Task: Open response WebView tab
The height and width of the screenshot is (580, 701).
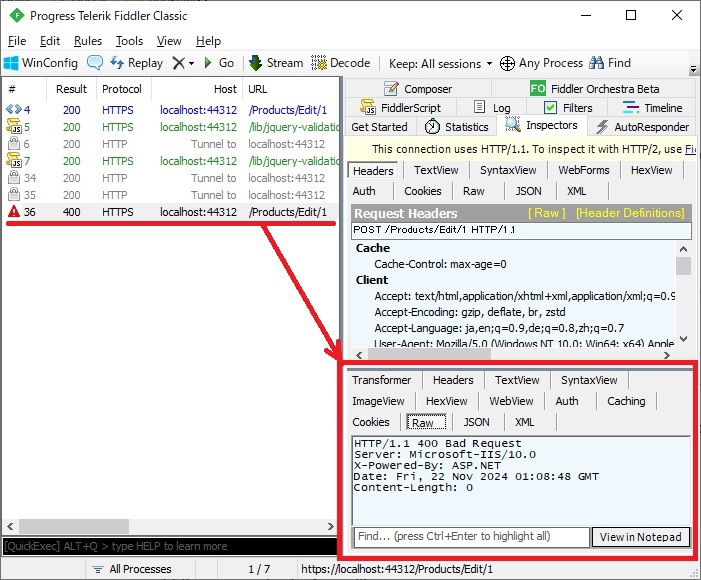Action: click(x=511, y=401)
